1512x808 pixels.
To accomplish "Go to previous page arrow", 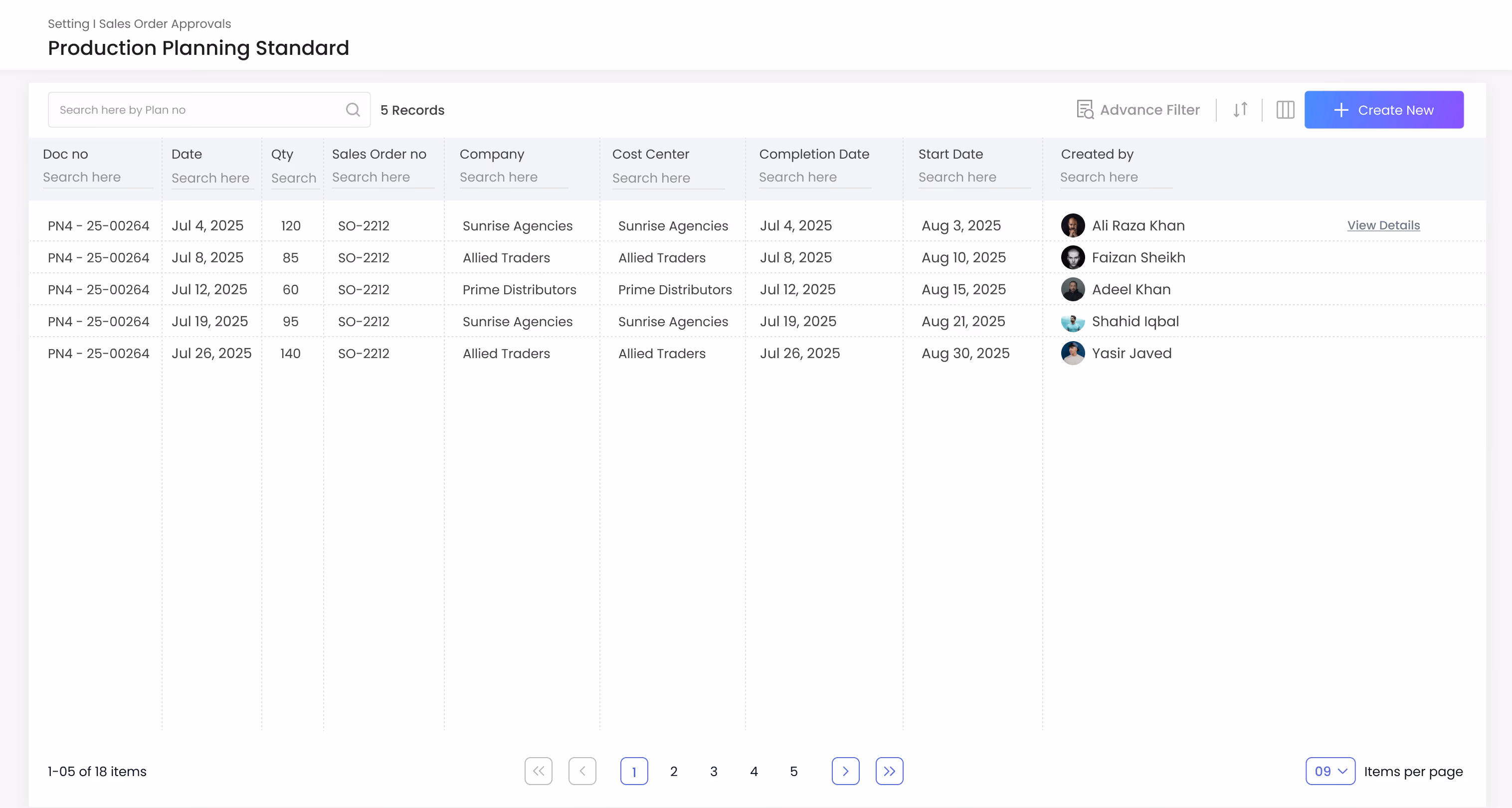I will pos(582,771).
